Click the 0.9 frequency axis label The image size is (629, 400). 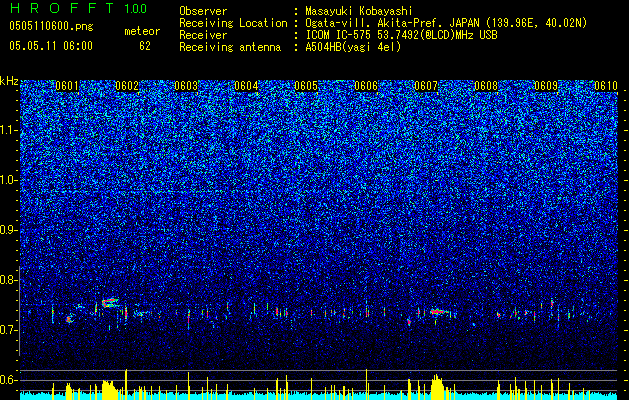[8, 230]
